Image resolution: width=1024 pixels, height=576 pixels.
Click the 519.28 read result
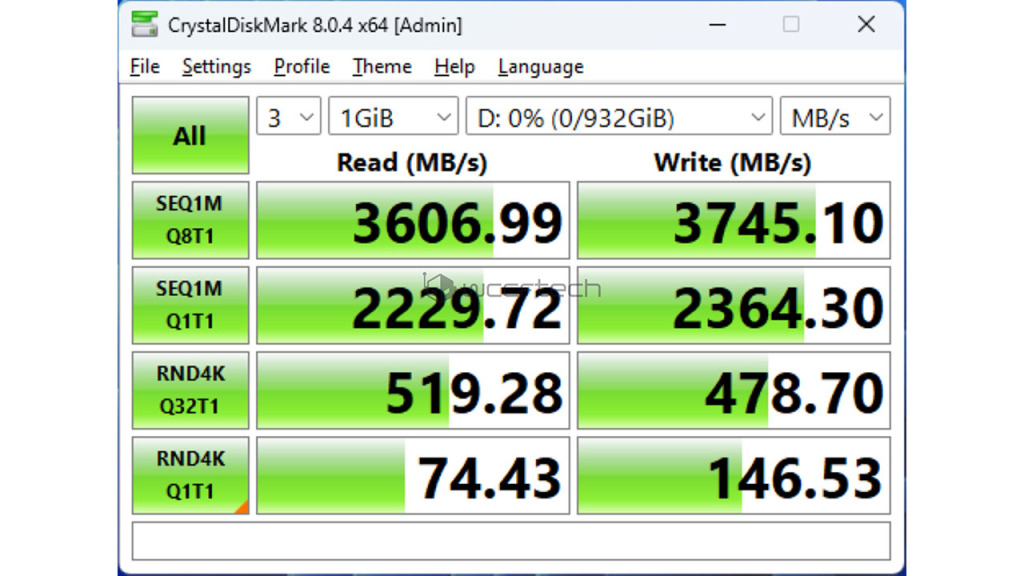(413, 390)
